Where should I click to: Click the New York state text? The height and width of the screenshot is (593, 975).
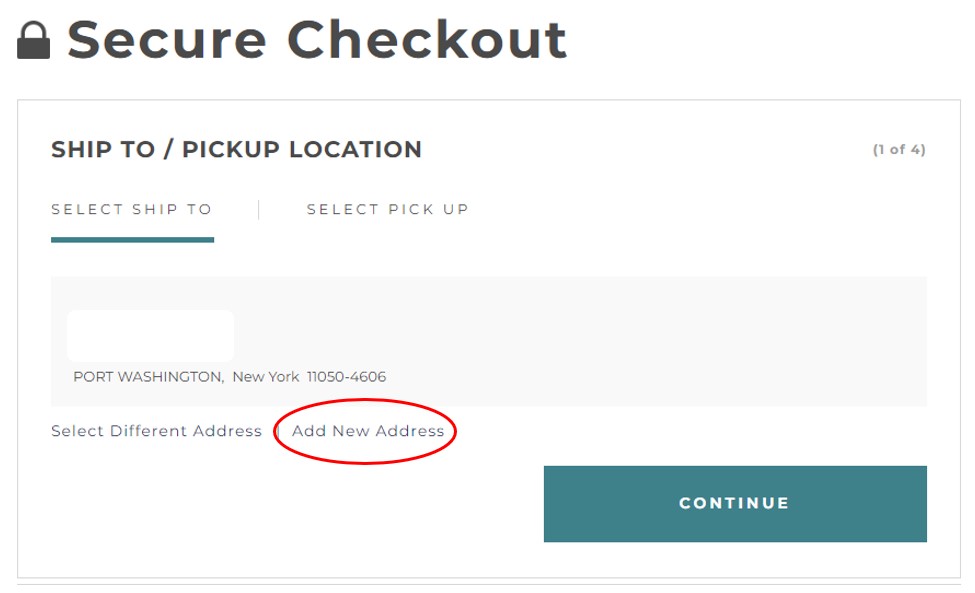[x=266, y=377]
